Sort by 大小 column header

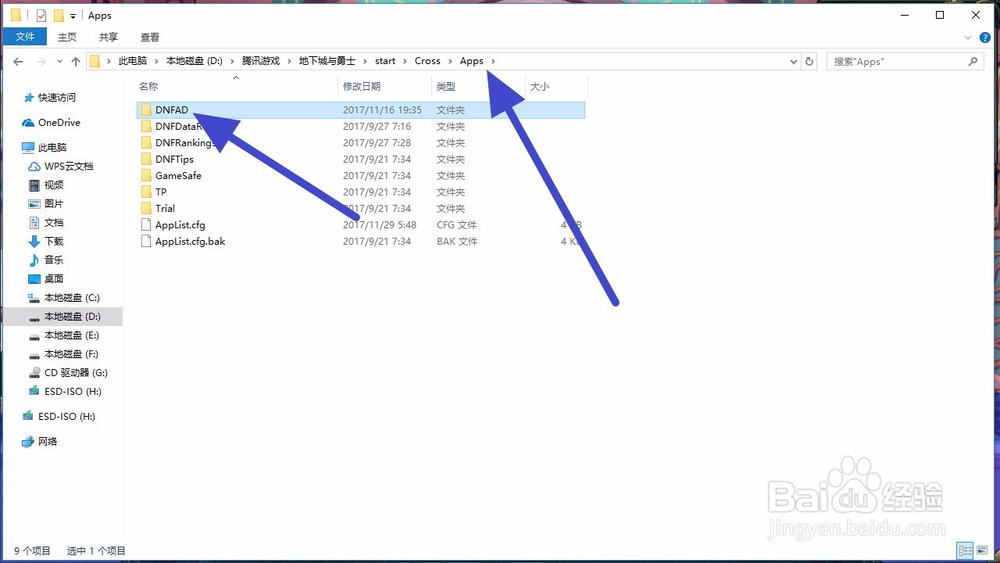[x=540, y=86]
